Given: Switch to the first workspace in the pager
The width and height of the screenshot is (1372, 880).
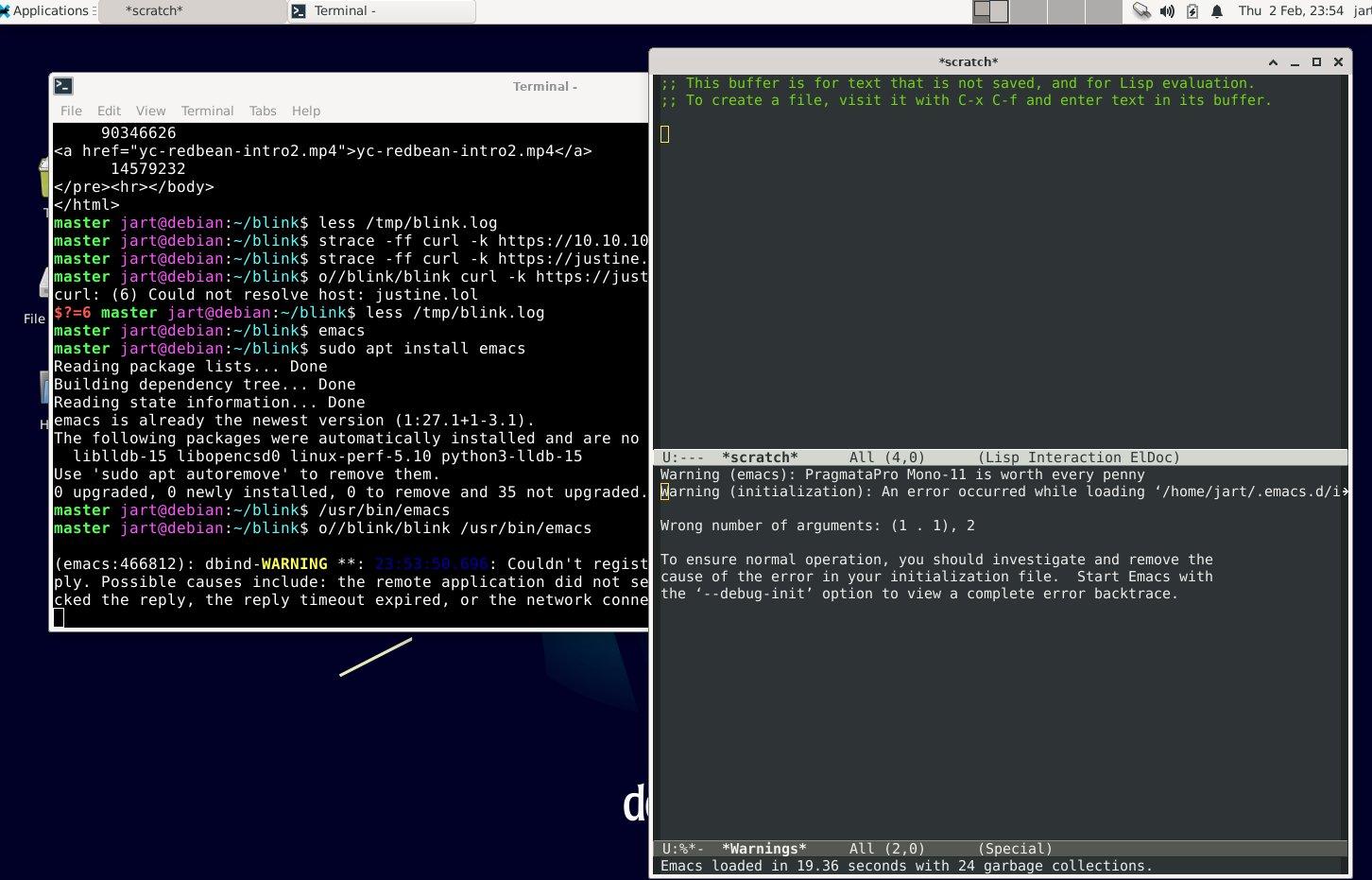Looking at the screenshot, I should (x=990, y=11).
